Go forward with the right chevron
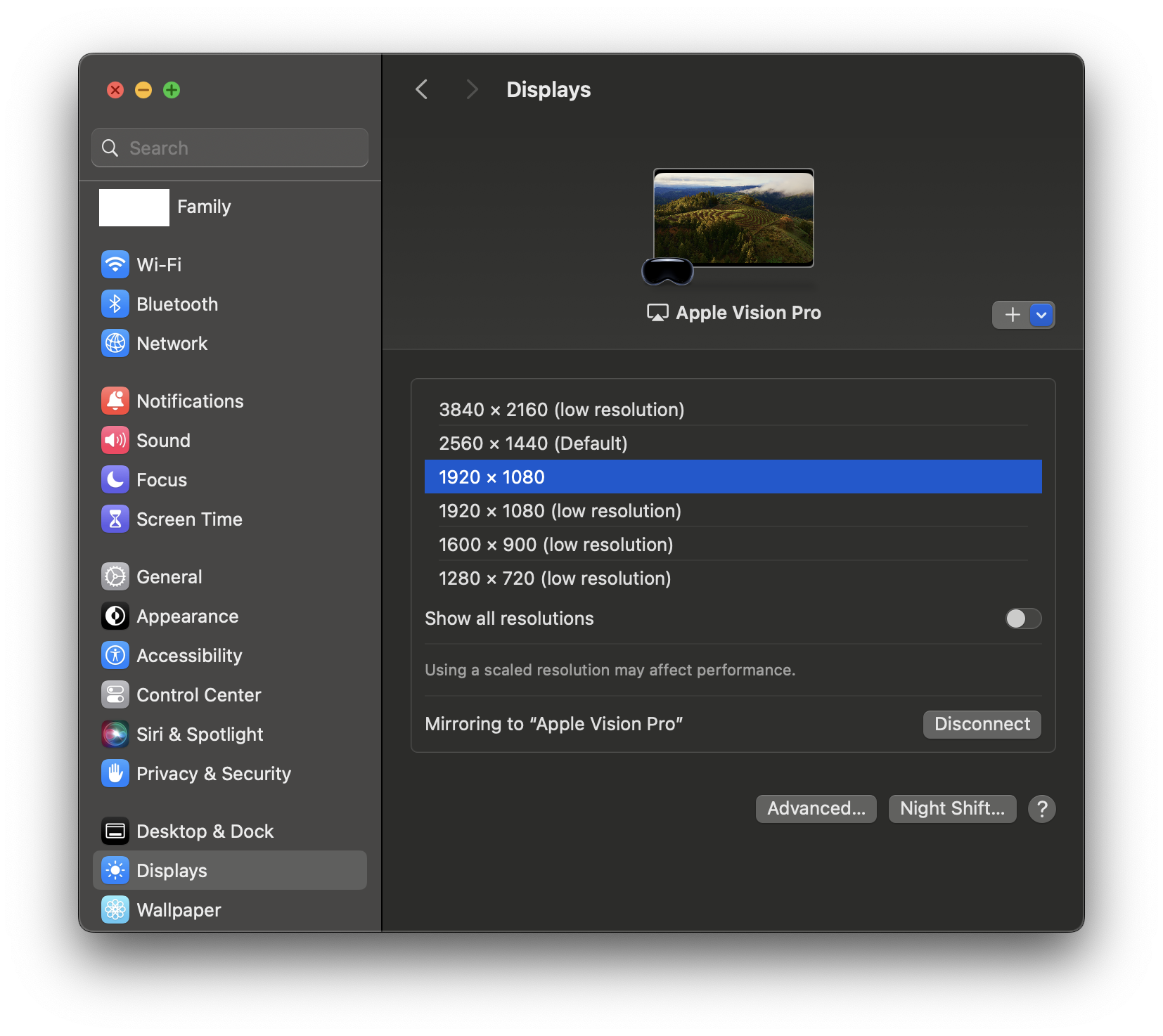This screenshot has width=1163, height=1036. [472, 89]
